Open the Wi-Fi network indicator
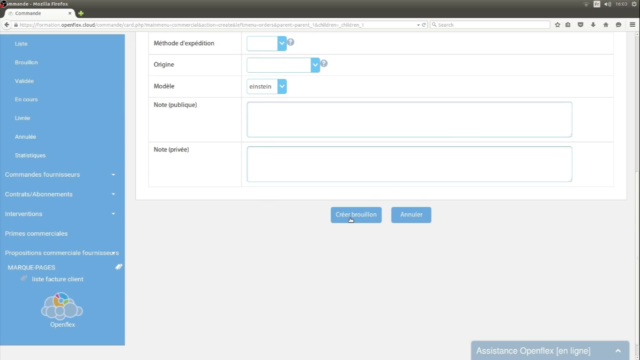Viewport: 640px width, 360px height. tap(586, 4)
